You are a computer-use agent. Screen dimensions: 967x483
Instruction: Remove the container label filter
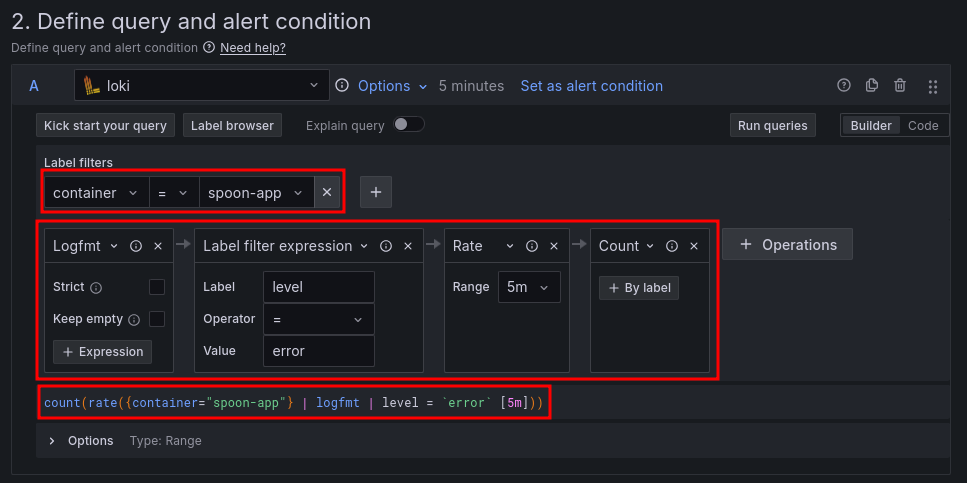pos(327,192)
